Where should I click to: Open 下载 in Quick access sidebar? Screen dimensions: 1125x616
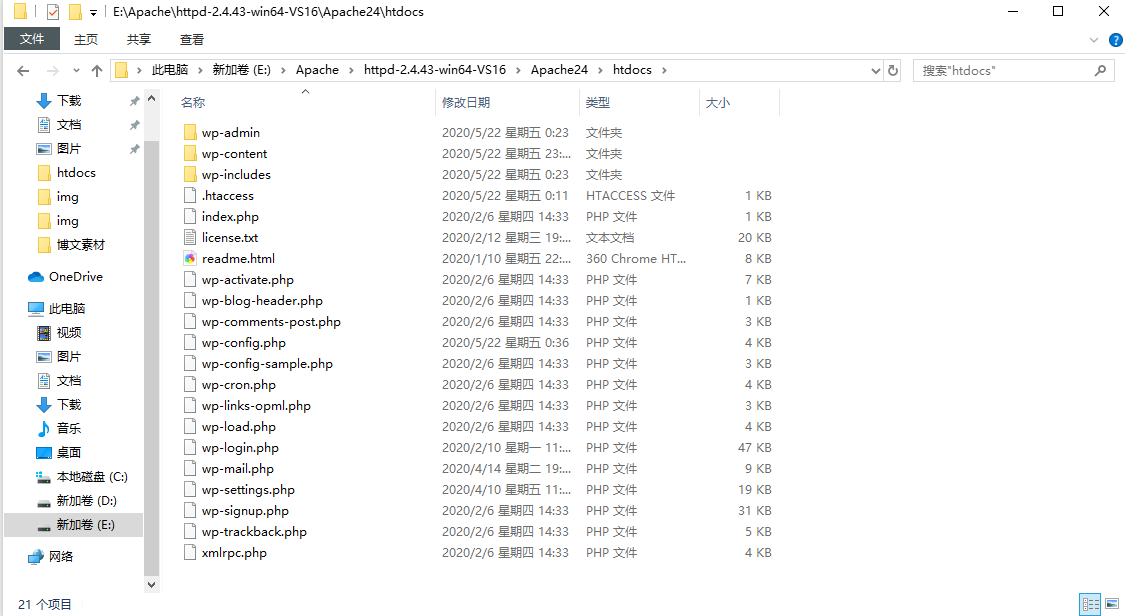point(70,100)
